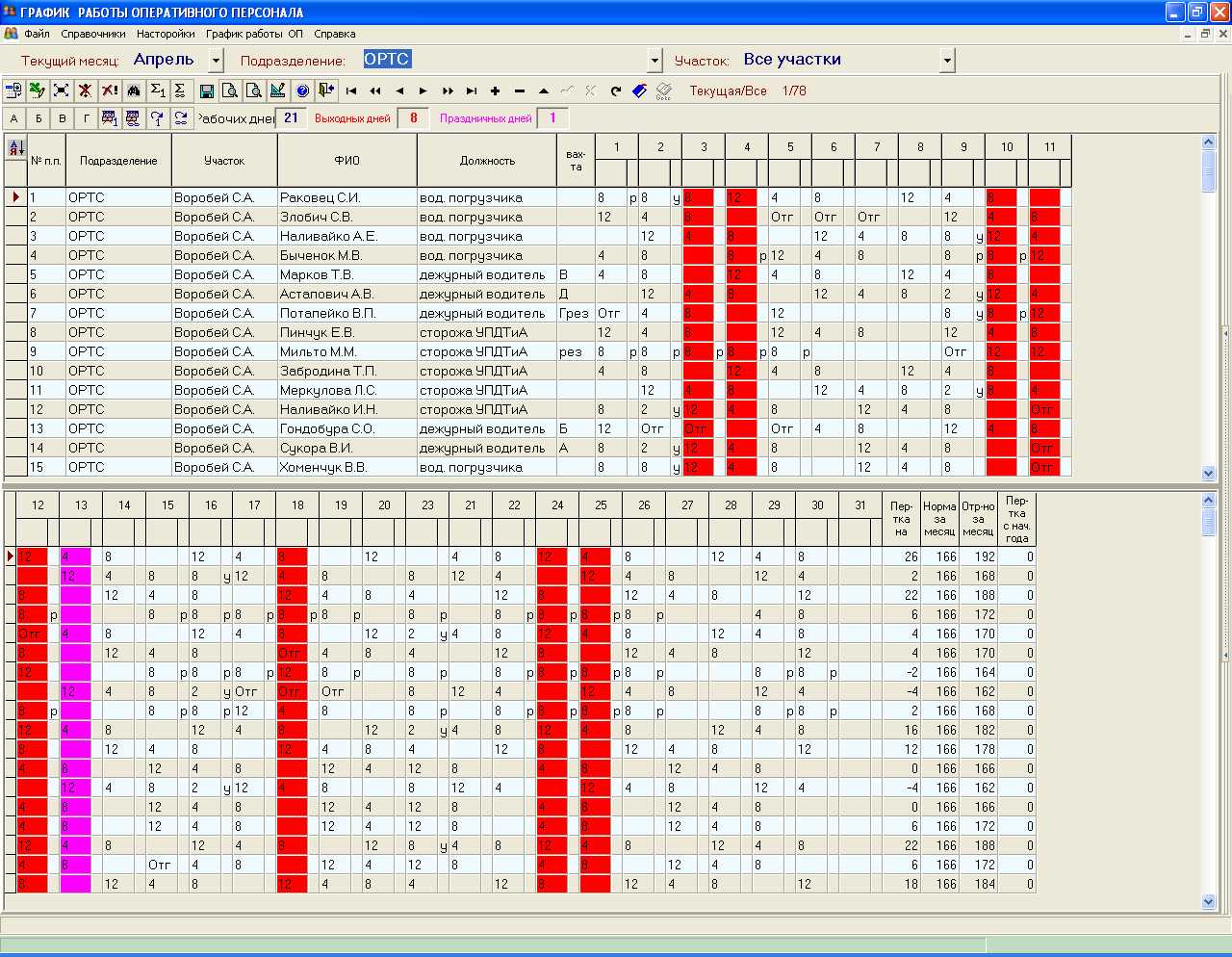Delete the record with the minus icon
The image size is (1232, 957).
[520, 91]
